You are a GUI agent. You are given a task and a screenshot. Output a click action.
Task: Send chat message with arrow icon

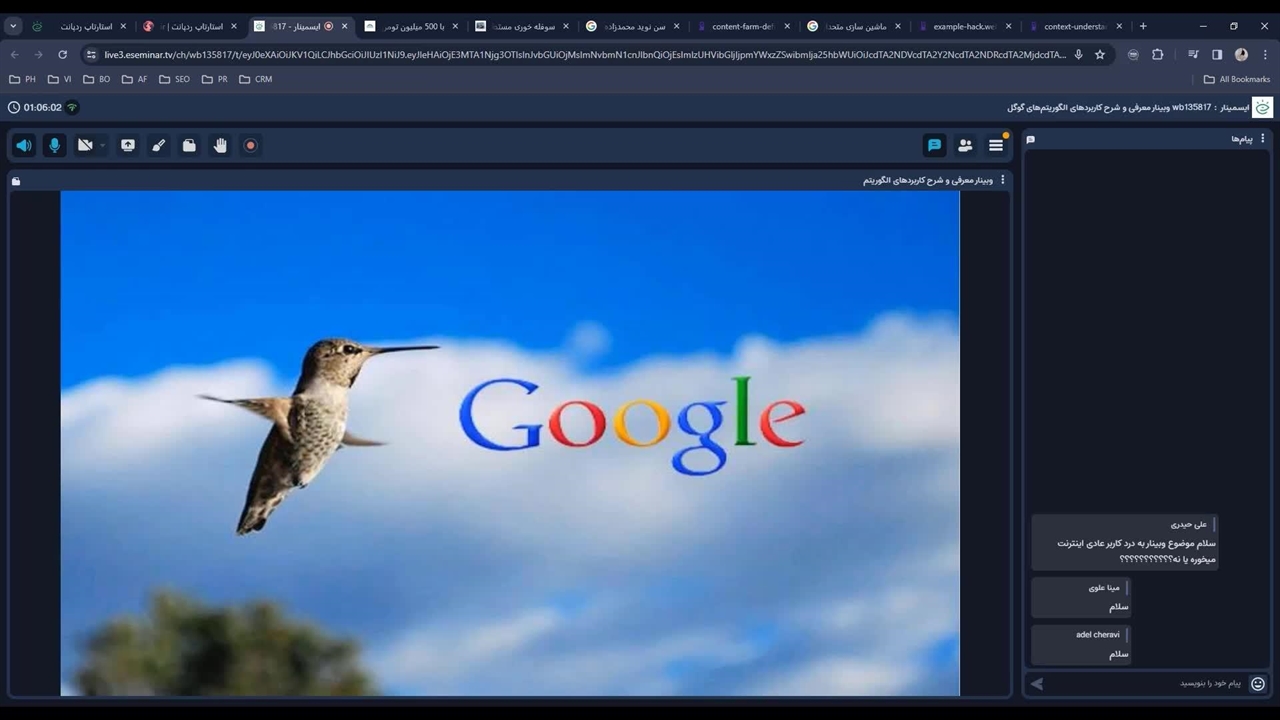click(1037, 684)
